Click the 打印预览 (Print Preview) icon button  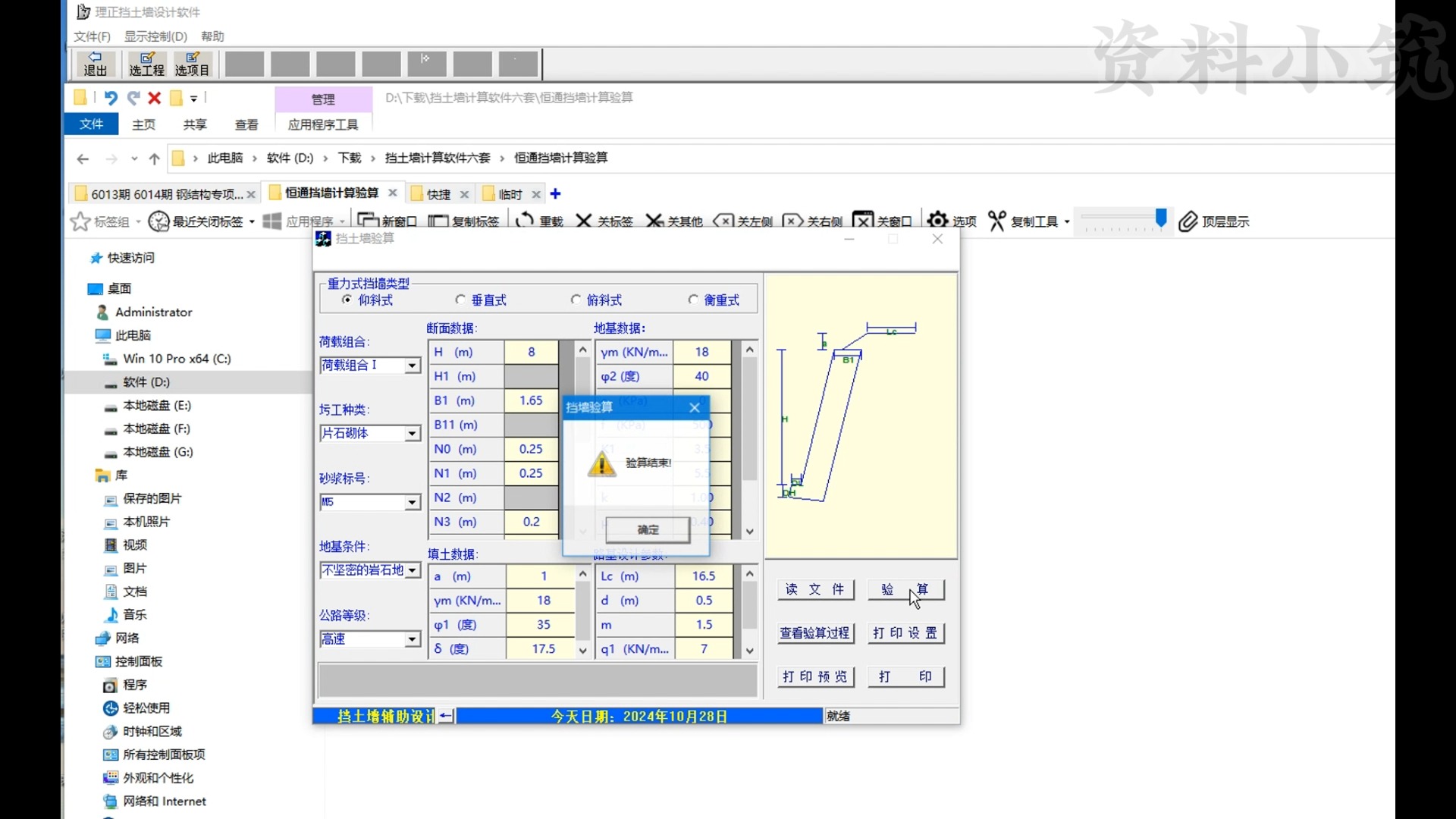pyautogui.click(x=814, y=676)
